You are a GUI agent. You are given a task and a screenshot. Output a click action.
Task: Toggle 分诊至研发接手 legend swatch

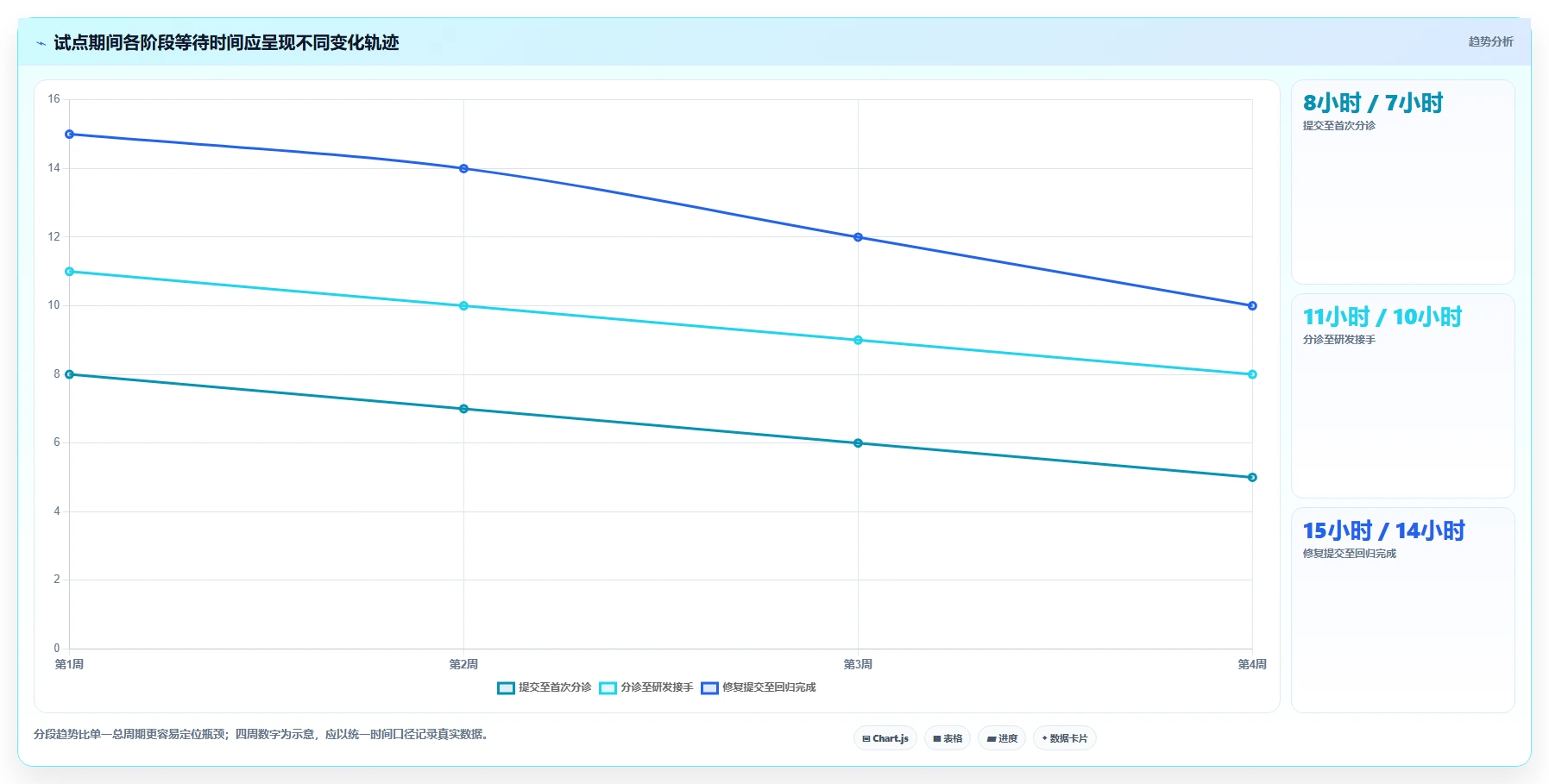[608, 688]
